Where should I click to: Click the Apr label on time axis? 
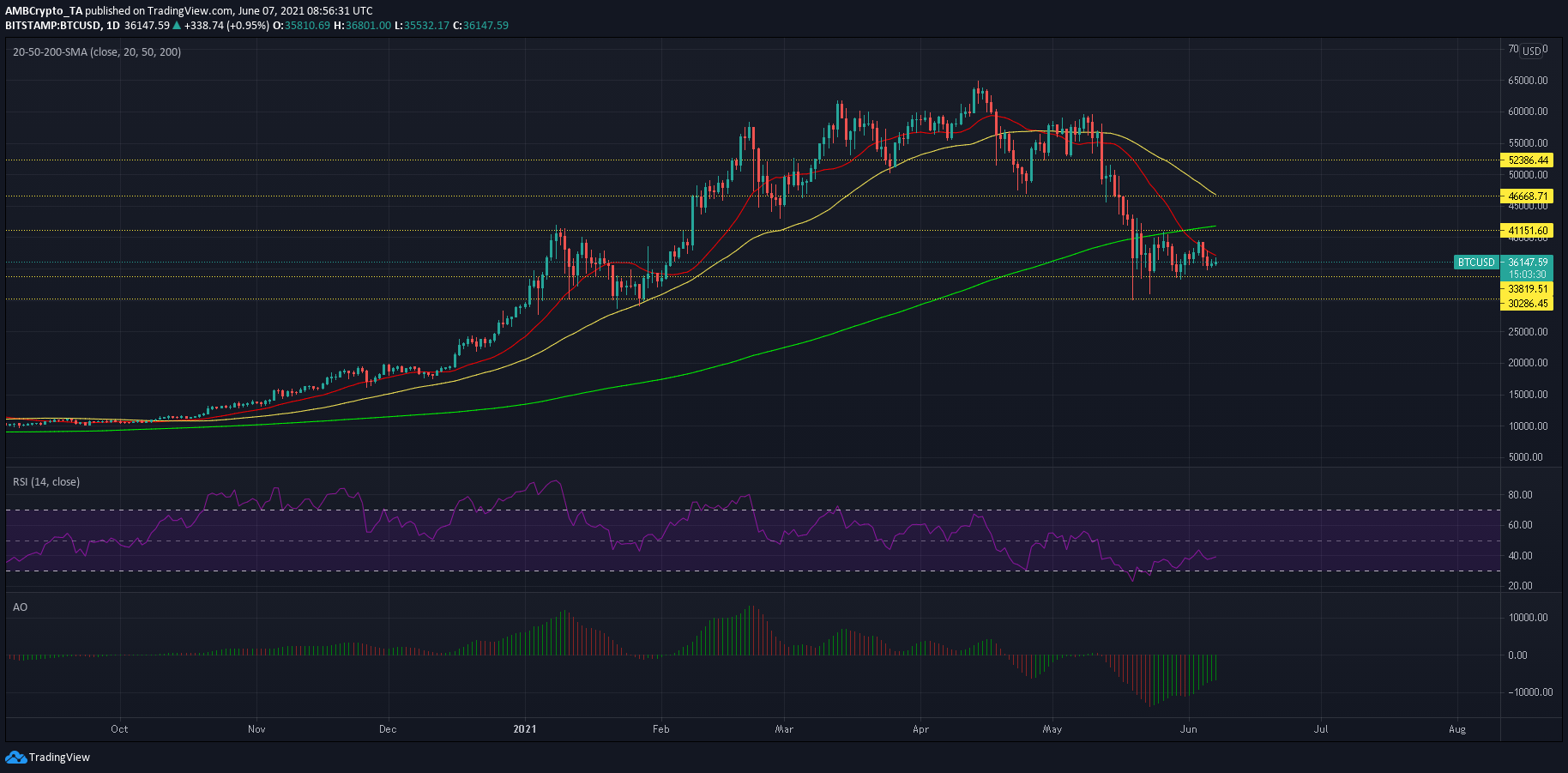[x=920, y=729]
